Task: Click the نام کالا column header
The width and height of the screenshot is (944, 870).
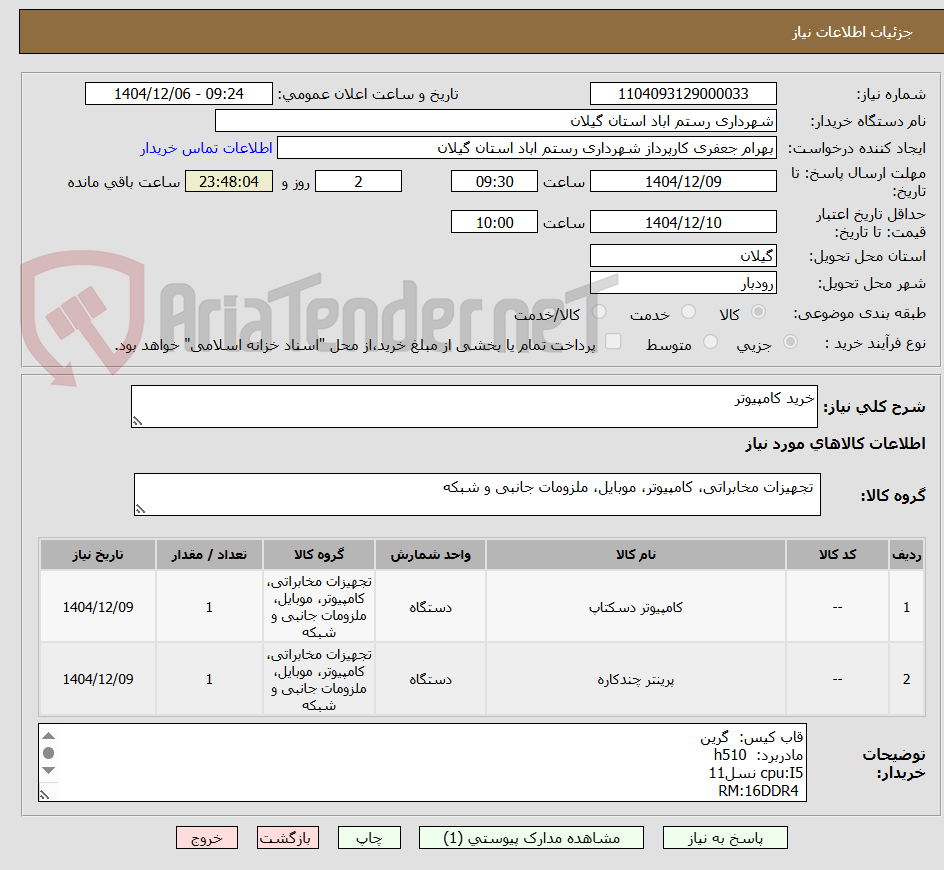Action: coord(636,555)
